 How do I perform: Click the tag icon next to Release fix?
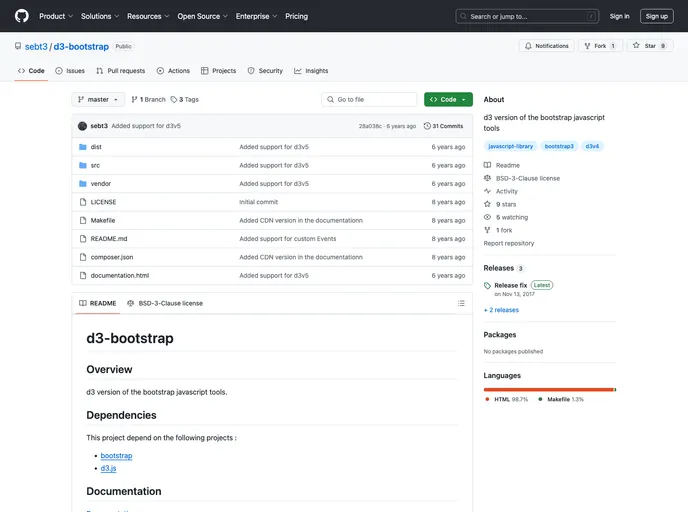pyautogui.click(x=487, y=286)
